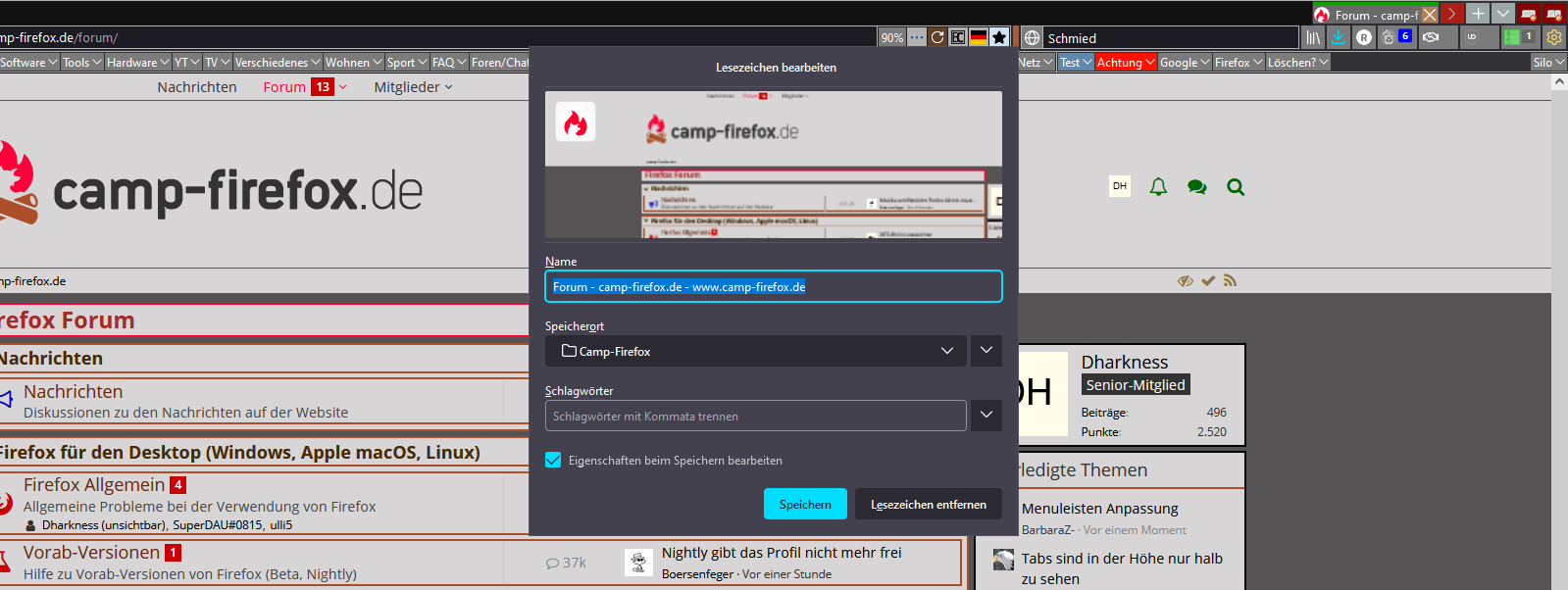The image size is (1568, 590).
Task: Open thread Nightly gibt das Profil nicht mehr frei
Action: tap(782, 553)
